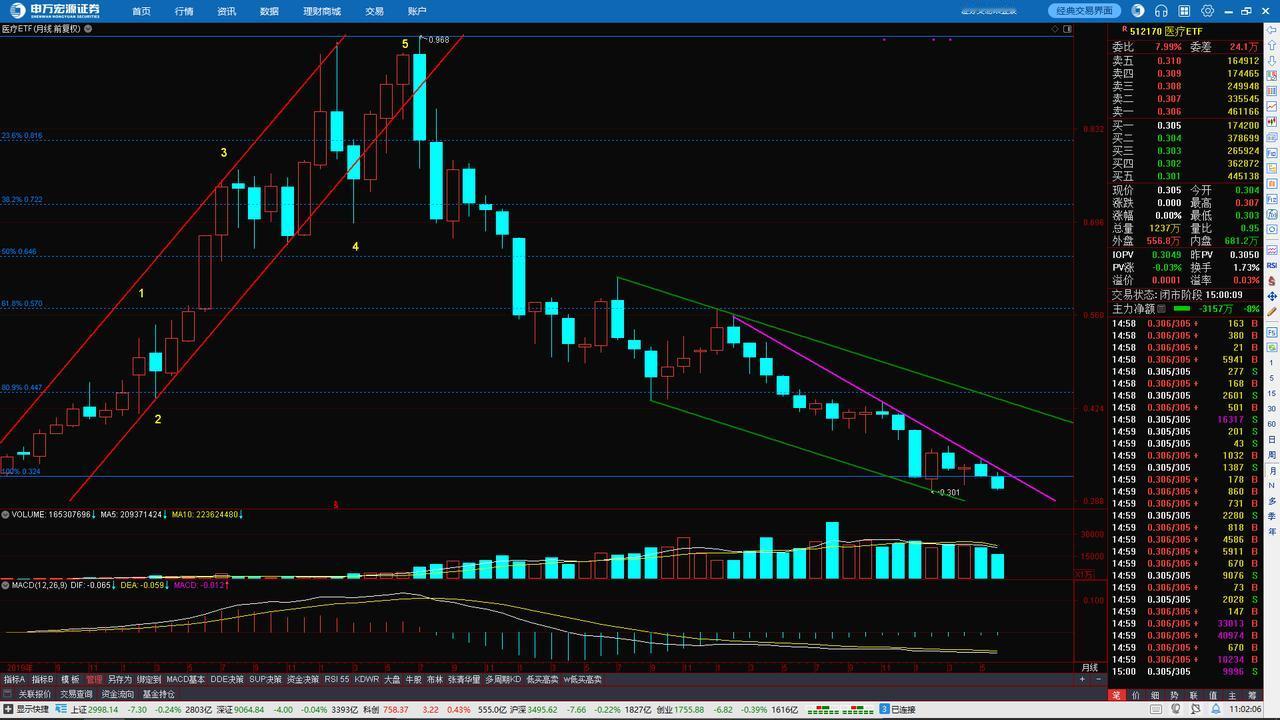This screenshot has width=1280, height=720.
Task: Click the plus icon beside 显示快捷
Action: pos(8,709)
